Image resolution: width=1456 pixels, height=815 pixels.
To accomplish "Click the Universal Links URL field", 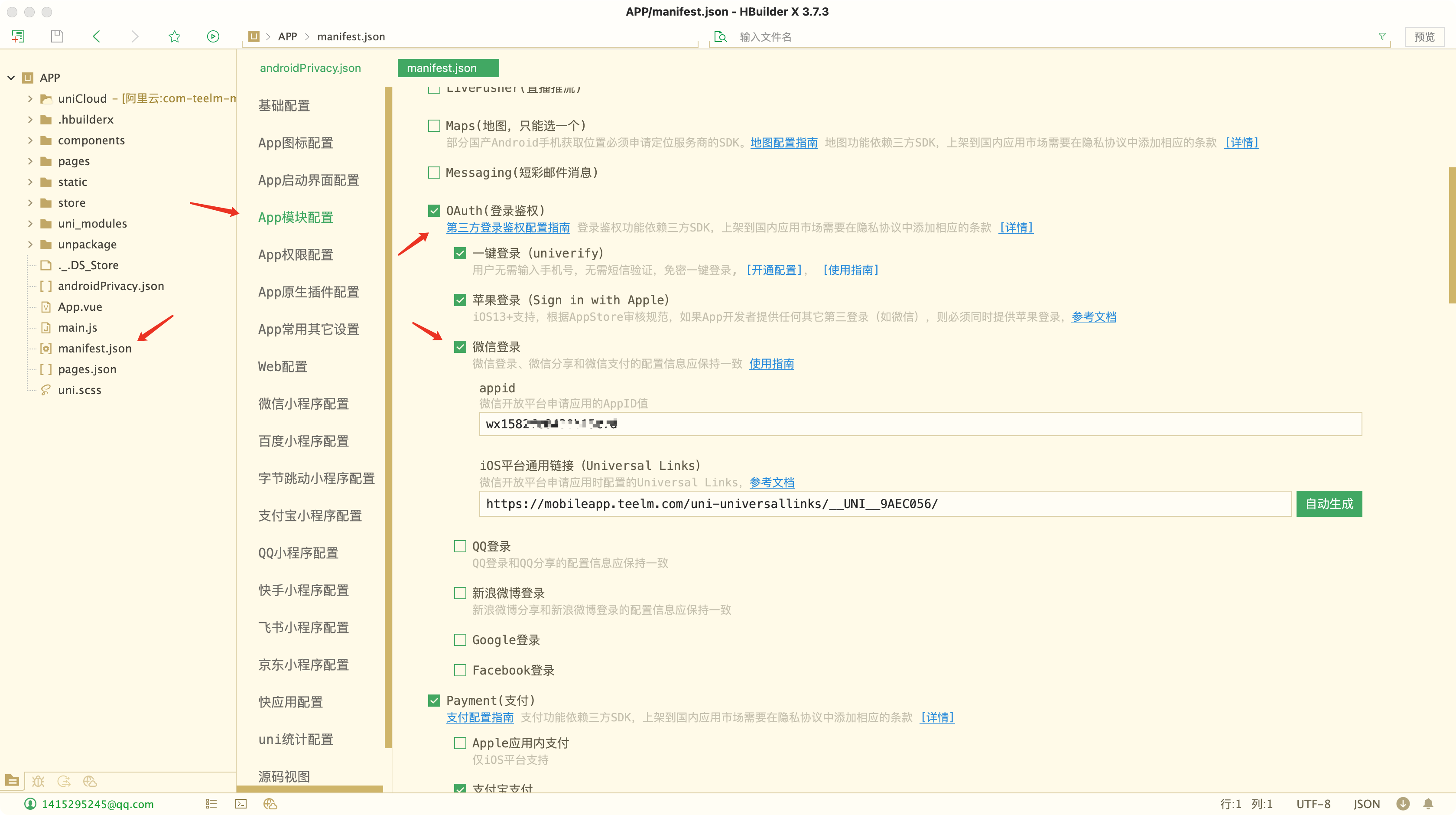I will click(885, 503).
